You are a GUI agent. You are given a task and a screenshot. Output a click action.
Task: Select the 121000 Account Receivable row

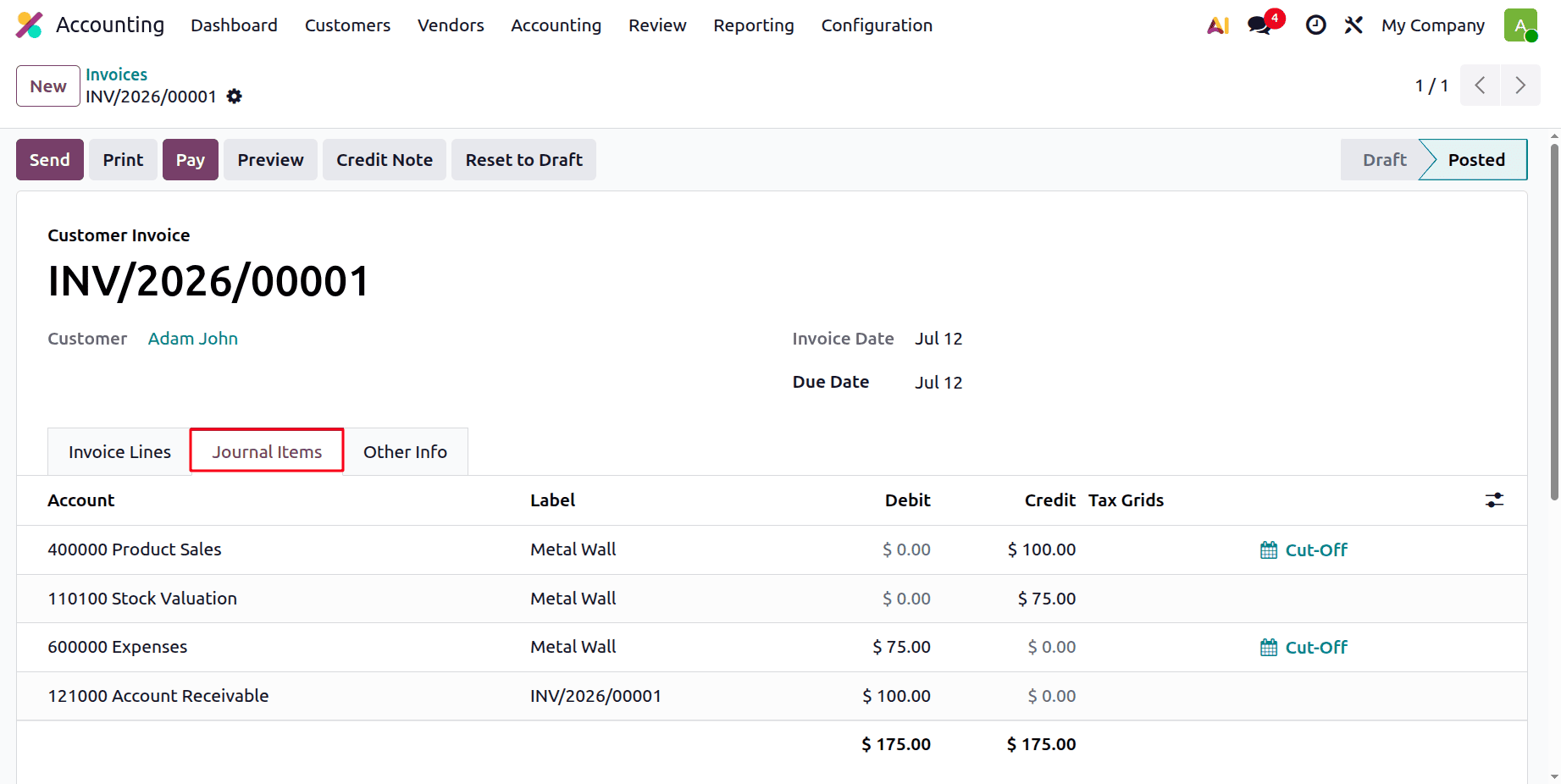tap(772, 696)
